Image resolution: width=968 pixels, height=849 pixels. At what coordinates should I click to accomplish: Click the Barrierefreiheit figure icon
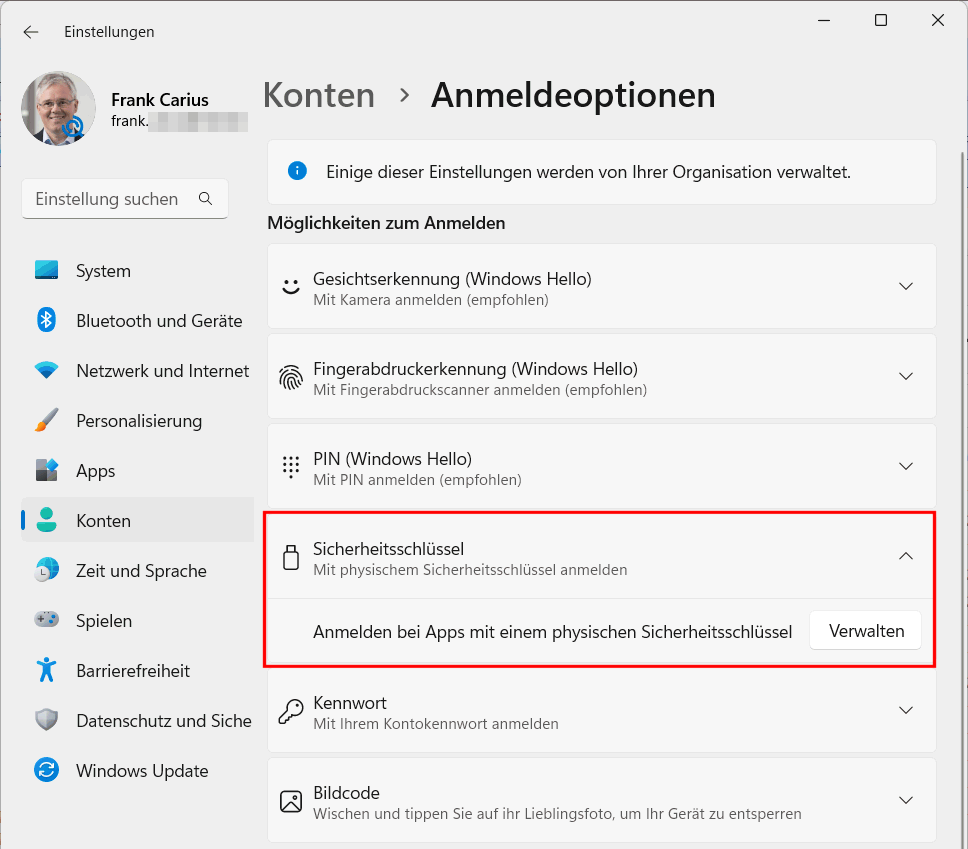coord(46,670)
